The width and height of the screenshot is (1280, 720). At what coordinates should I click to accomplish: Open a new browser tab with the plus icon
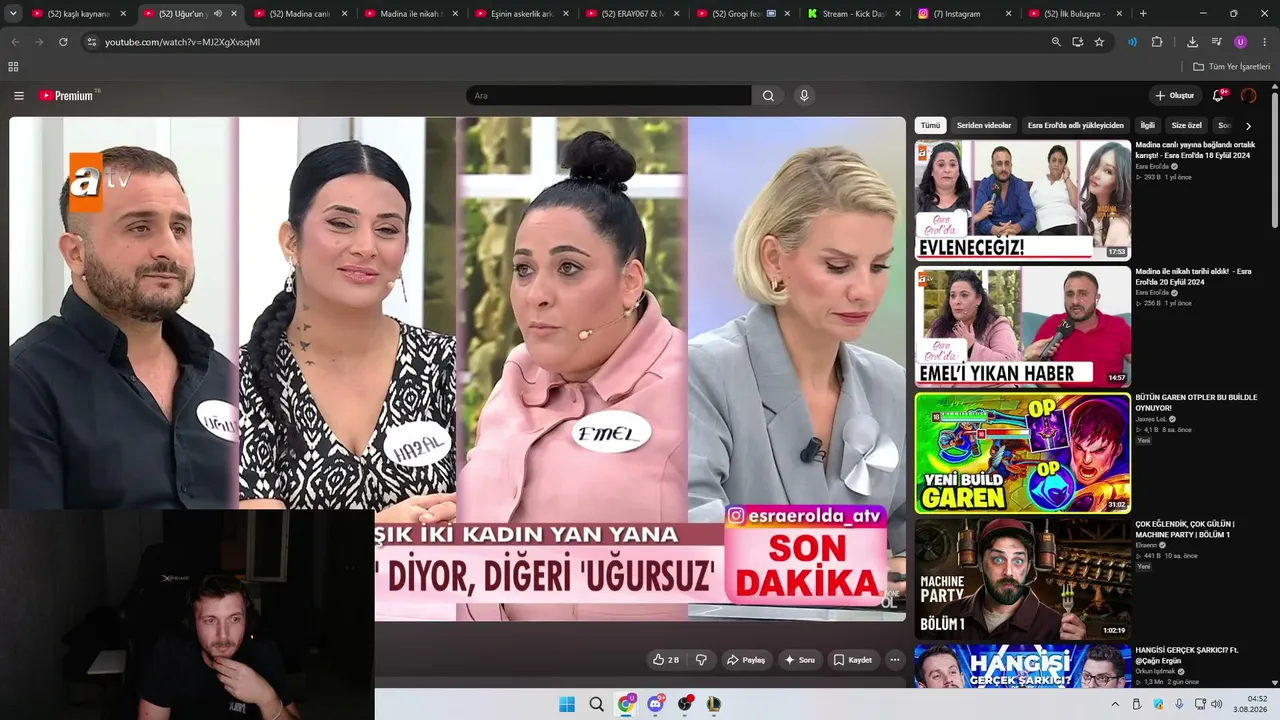(1143, 14)
